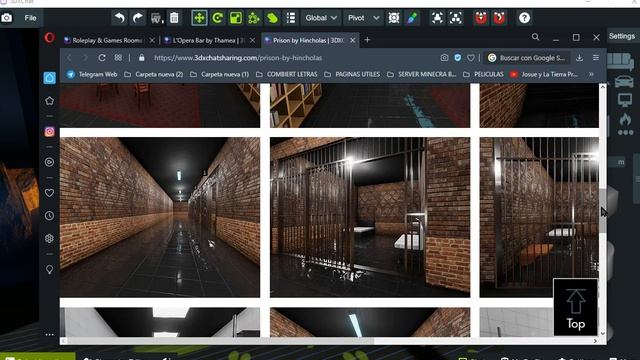
Task: Select the Scale tool in editor toolbar
Action: click(236, 18)
